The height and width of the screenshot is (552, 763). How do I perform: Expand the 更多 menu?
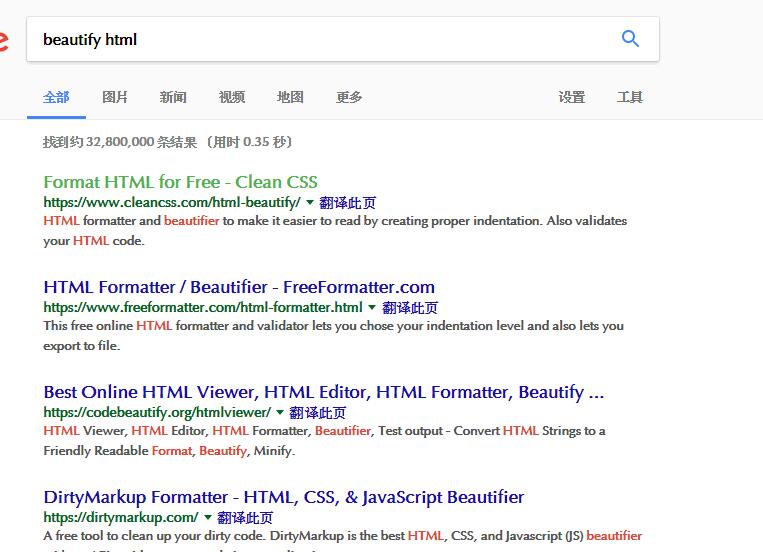click(x=349, y=97)
